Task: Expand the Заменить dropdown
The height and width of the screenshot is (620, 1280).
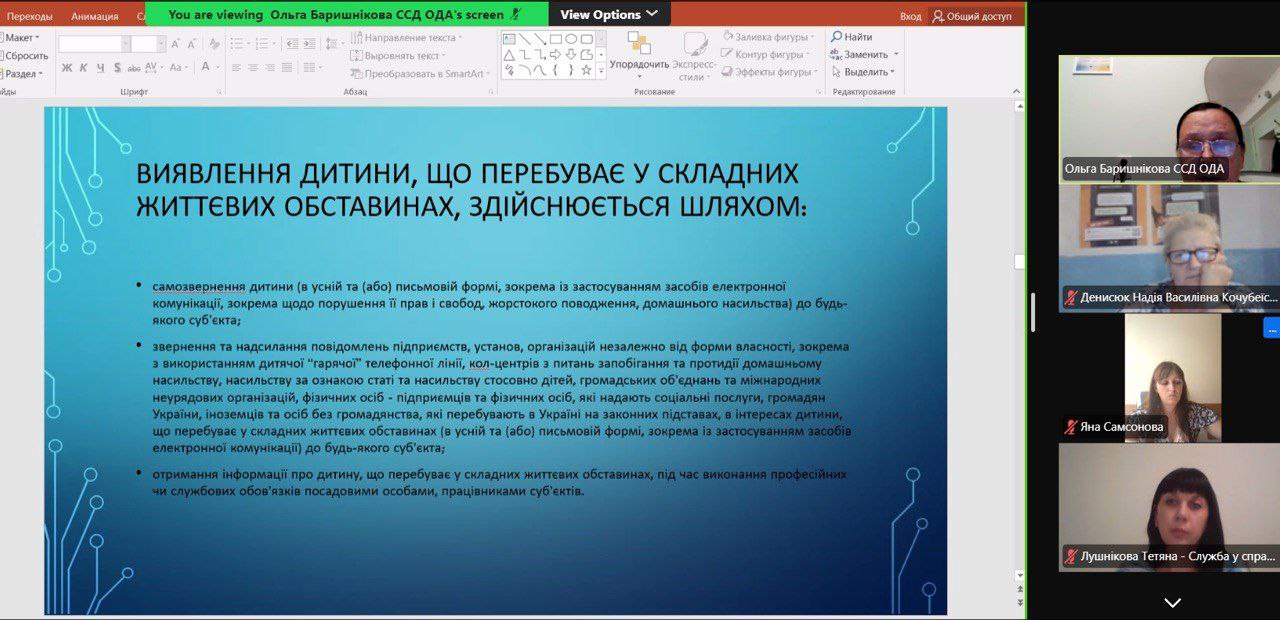Action: 896,54
